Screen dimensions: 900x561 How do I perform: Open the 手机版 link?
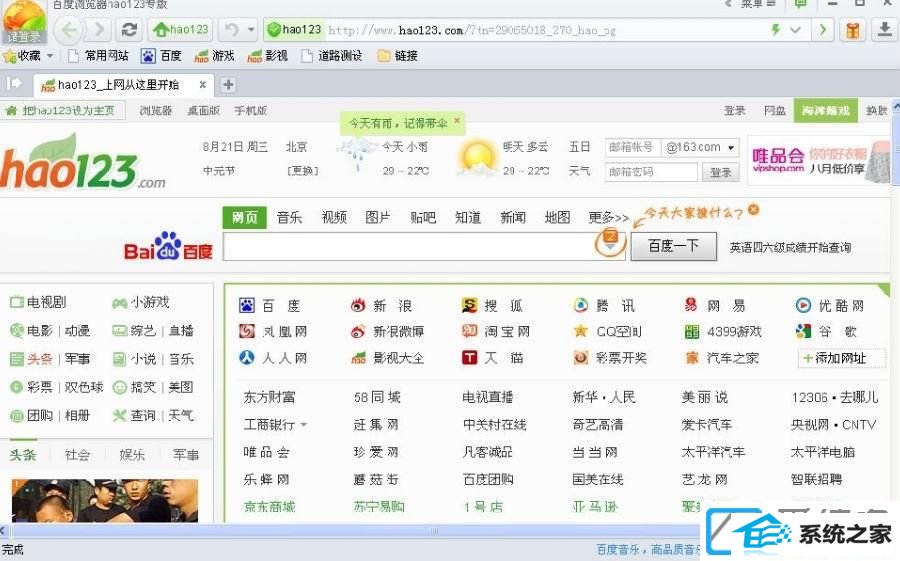[x=250, y=110]
